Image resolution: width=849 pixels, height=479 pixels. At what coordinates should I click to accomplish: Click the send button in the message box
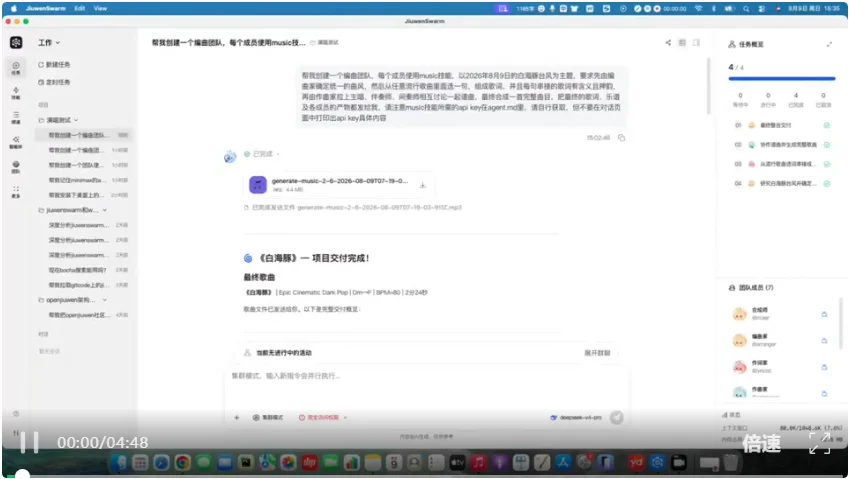616,417
